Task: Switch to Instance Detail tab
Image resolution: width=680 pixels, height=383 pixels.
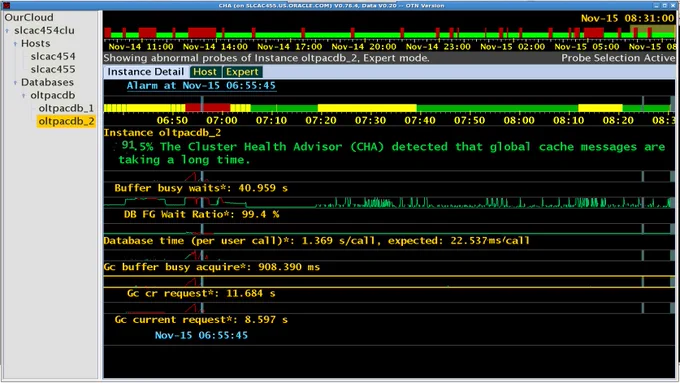Action: pos(146,72)
